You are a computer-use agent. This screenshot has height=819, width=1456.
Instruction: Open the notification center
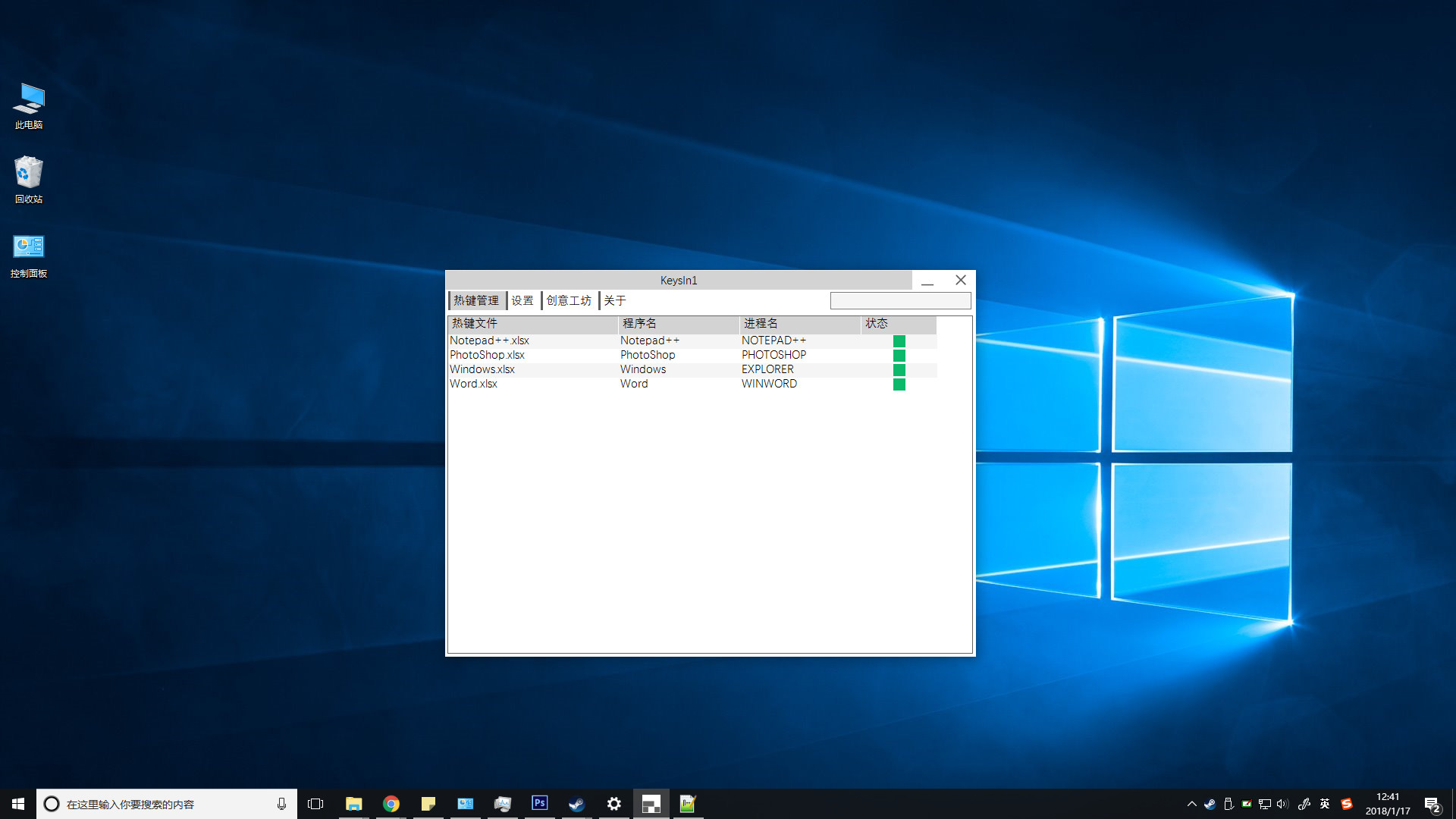[1433, 803]
